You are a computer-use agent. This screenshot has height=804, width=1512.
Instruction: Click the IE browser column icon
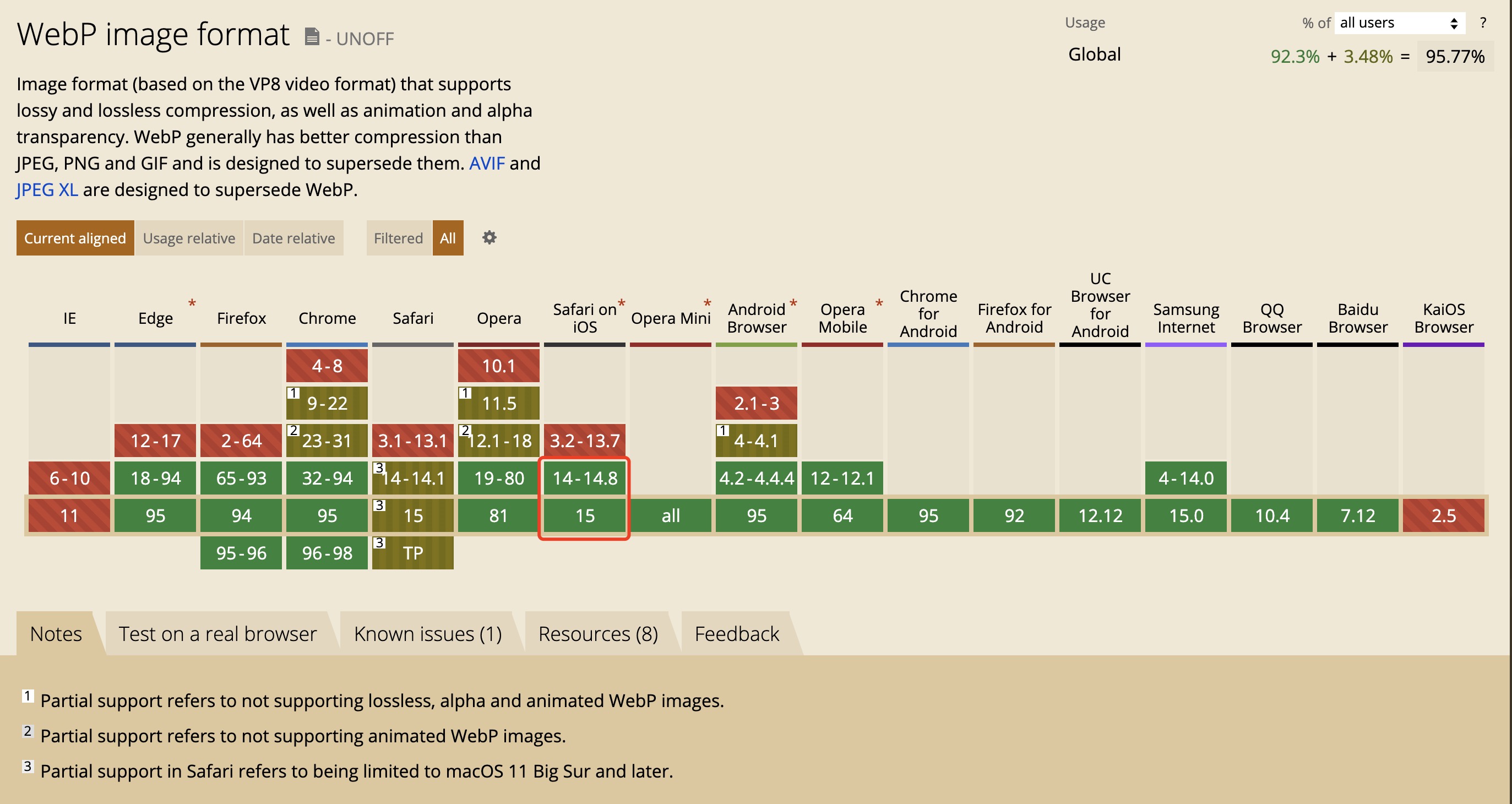68,317
